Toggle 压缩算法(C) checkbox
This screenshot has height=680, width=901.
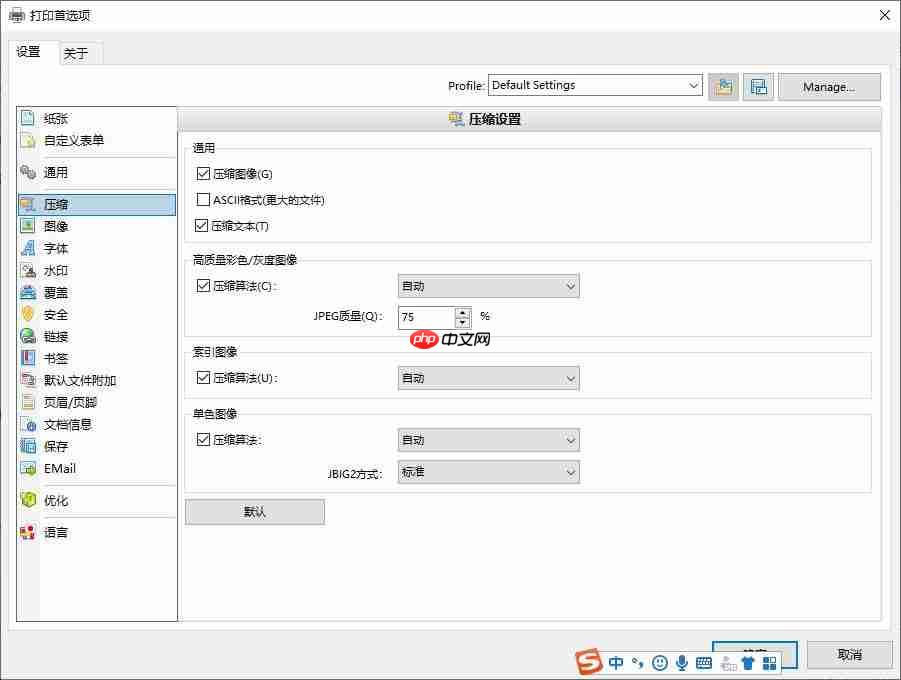click(x=203, y=285)
